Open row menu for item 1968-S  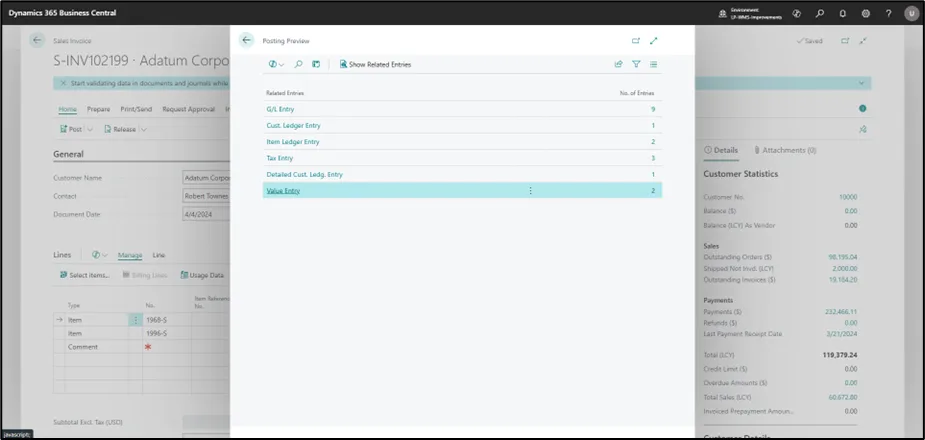pyautogui.click(x=136, y=320)
